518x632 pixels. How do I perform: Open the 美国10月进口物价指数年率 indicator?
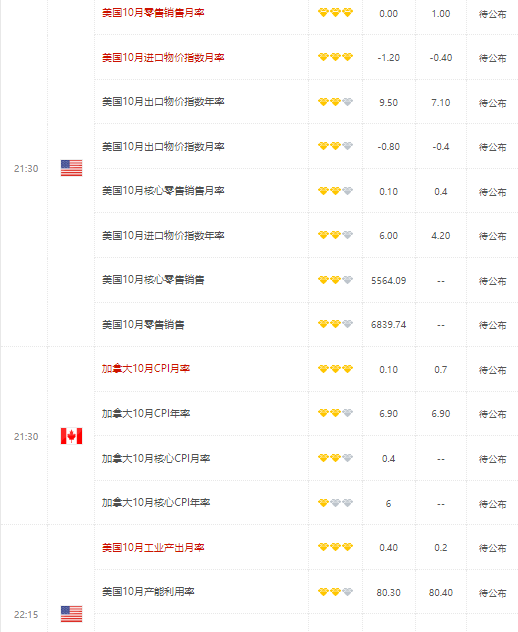[163, 235]
